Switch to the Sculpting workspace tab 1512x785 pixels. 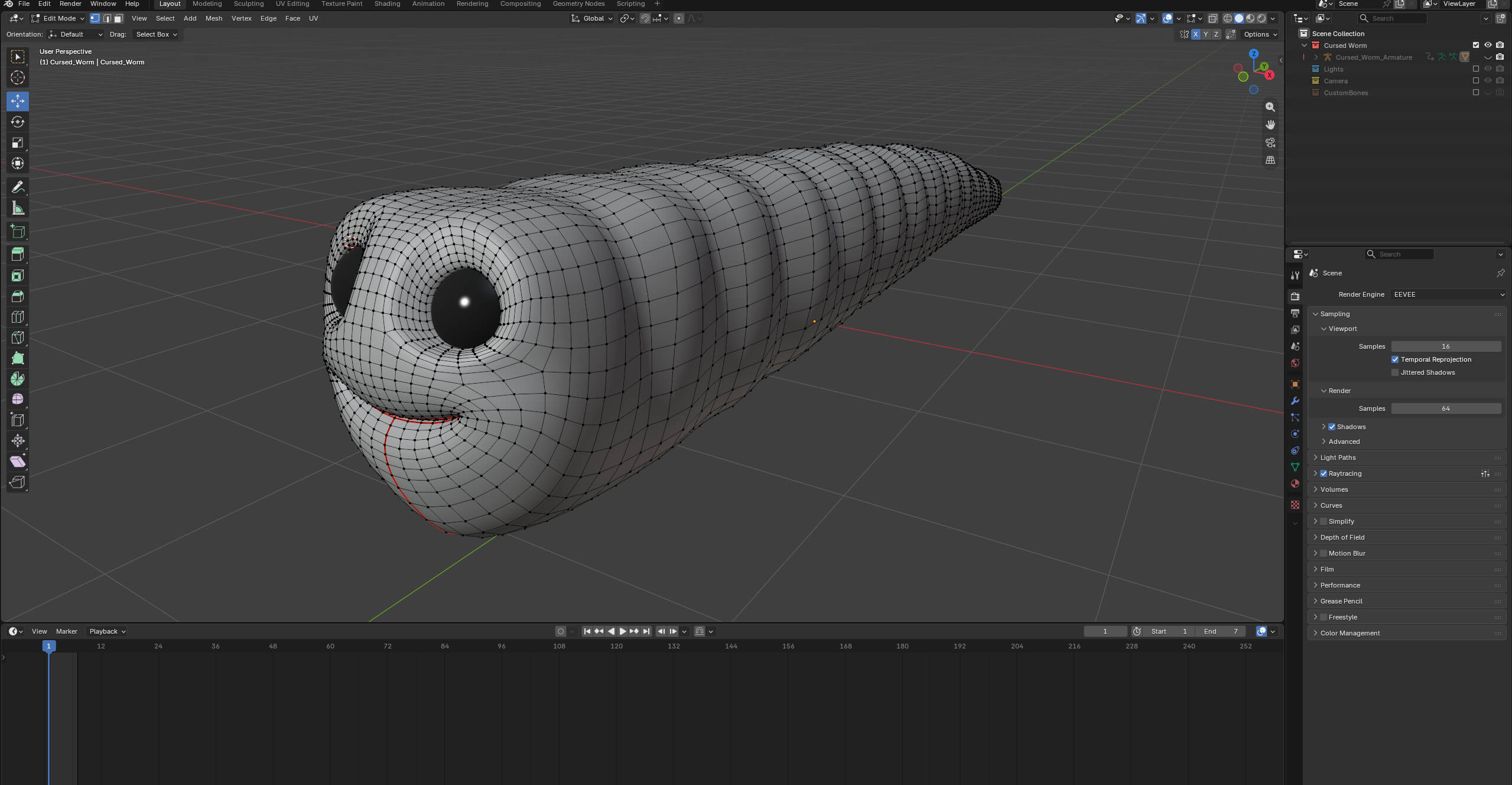249,4
